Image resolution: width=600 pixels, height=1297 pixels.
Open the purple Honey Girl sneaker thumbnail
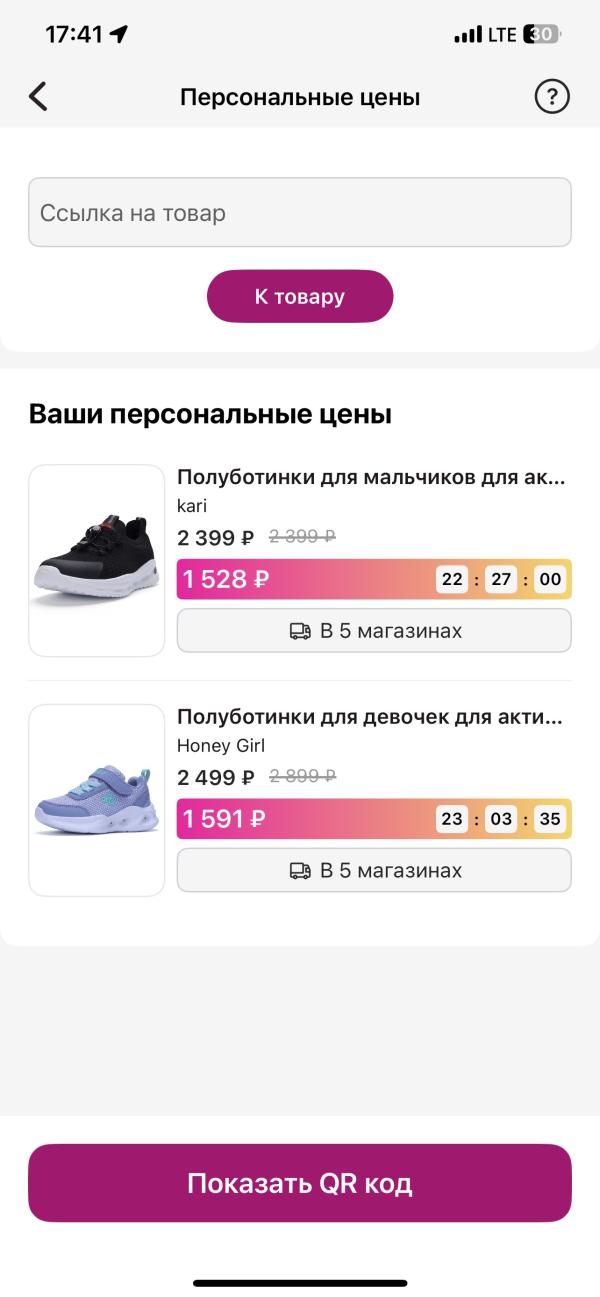(96, 800)
